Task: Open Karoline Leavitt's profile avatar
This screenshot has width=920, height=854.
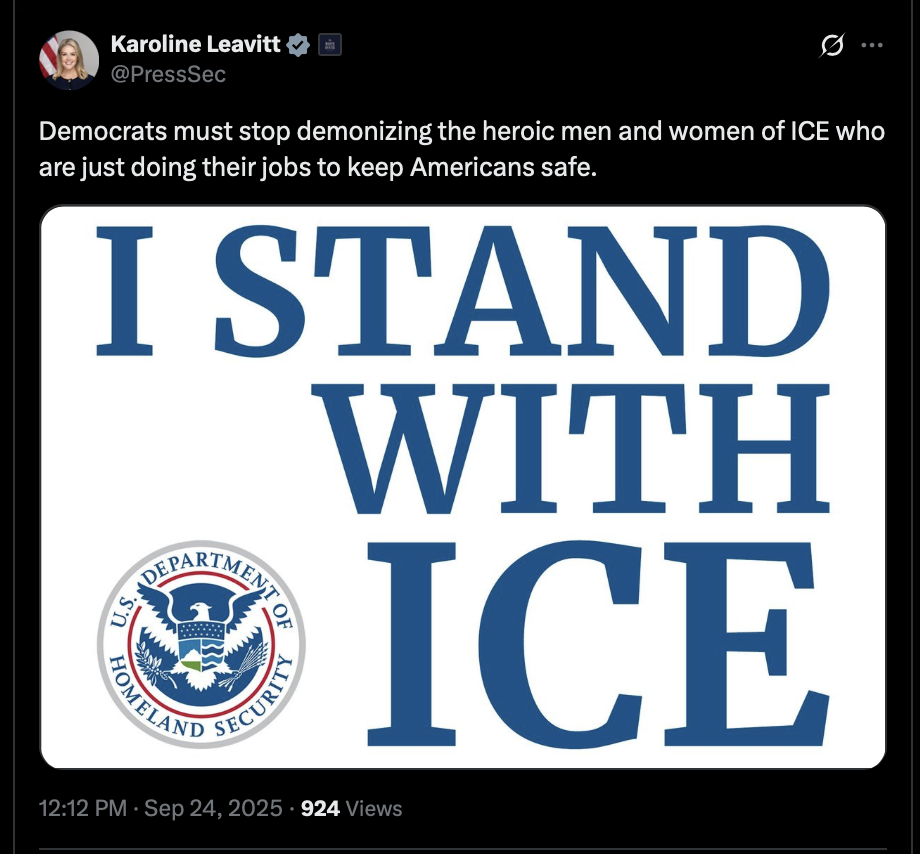Action: 69,60
